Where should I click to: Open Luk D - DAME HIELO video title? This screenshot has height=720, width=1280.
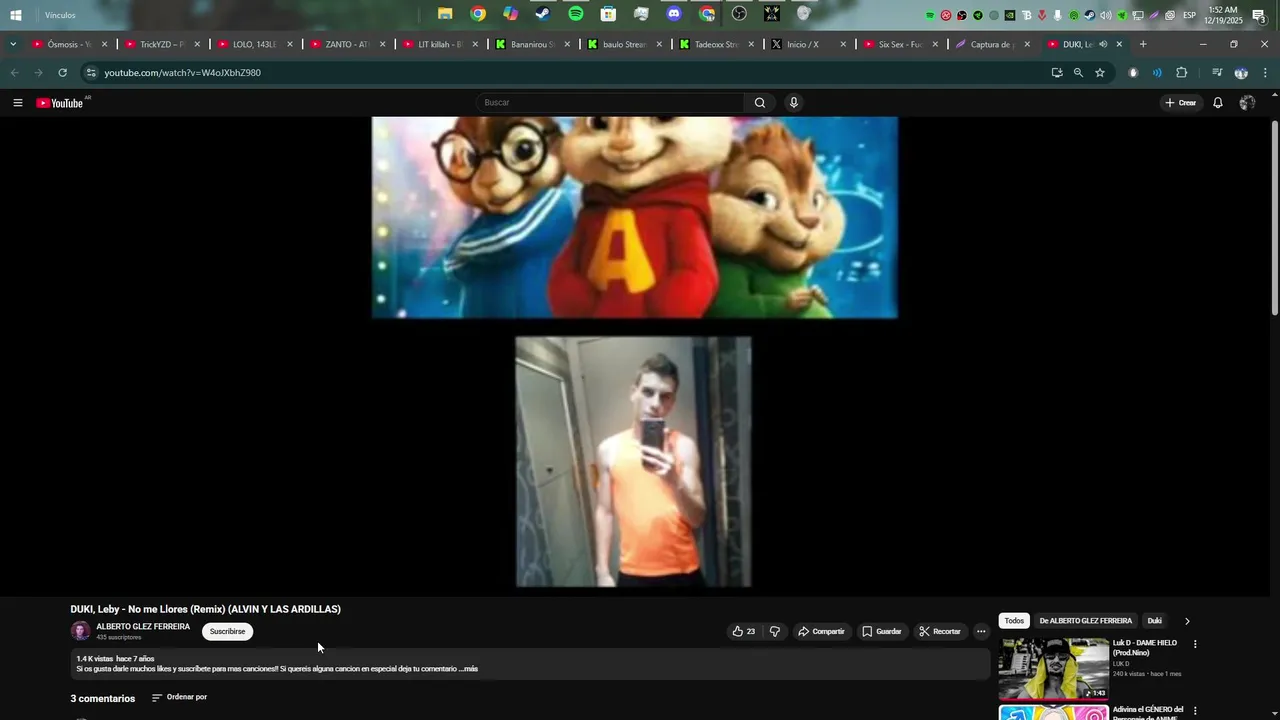click(x=1145, y=648)
